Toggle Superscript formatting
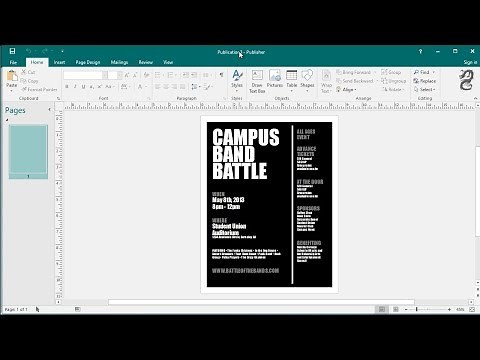 point(99,87)
